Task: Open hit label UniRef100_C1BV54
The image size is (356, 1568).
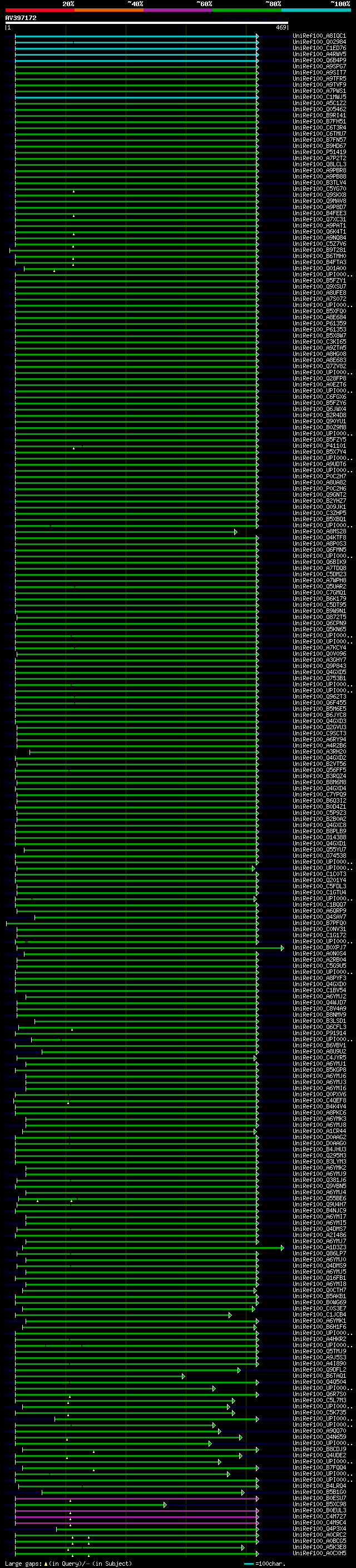Action: pos(319,990)
